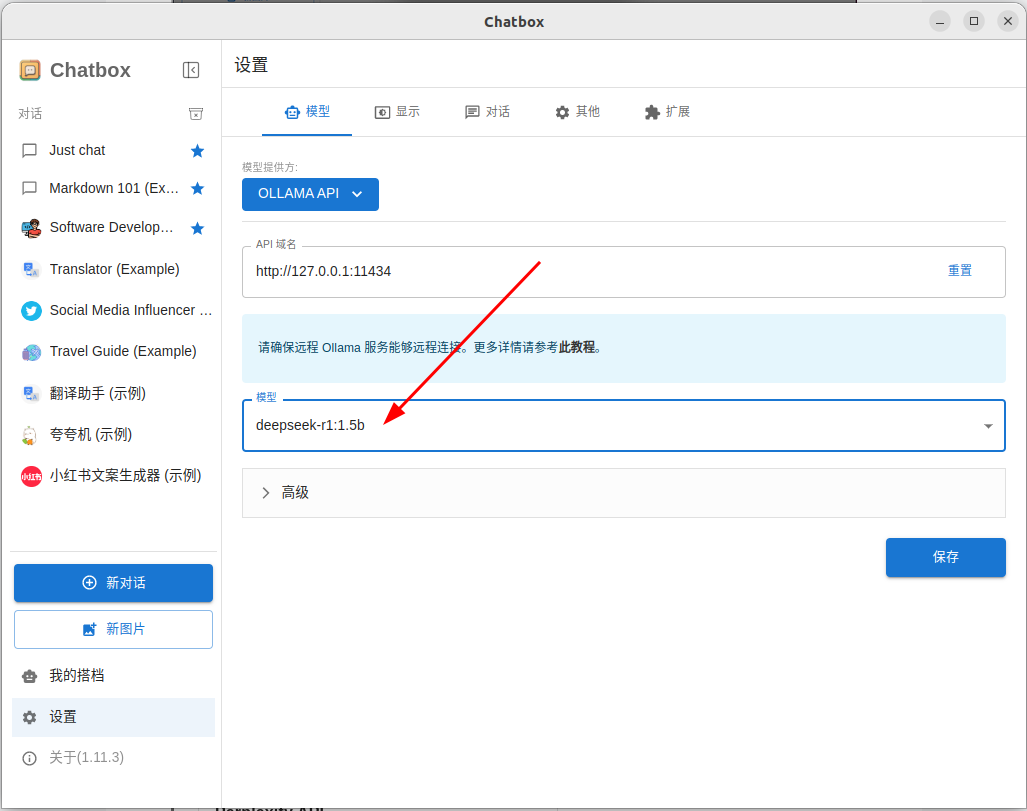
Task: Click the puzzle icon on 扩展 tab
Action: [652, 113]
